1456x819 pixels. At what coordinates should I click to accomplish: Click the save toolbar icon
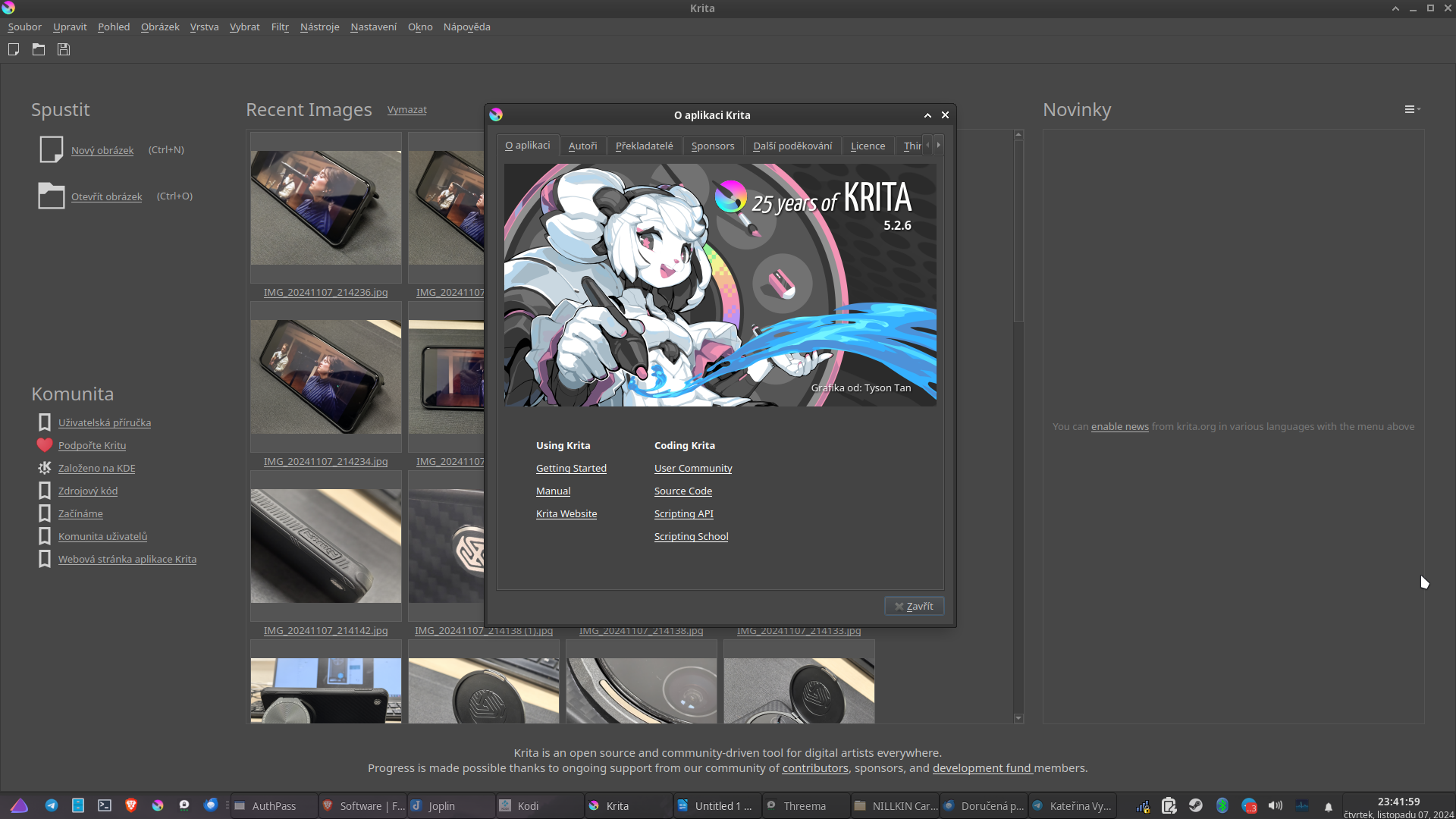[x=64, y=49]
